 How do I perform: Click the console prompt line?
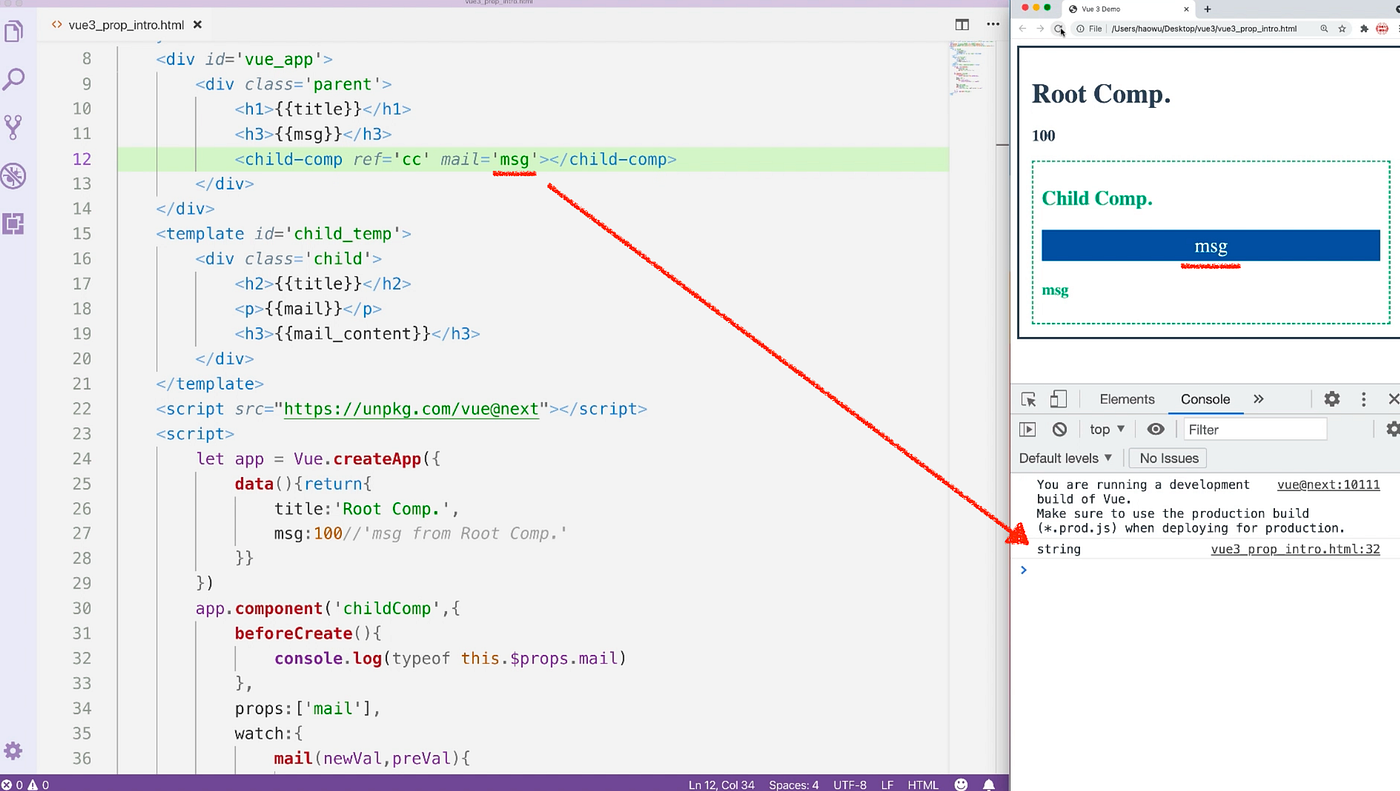(1205, 570)
